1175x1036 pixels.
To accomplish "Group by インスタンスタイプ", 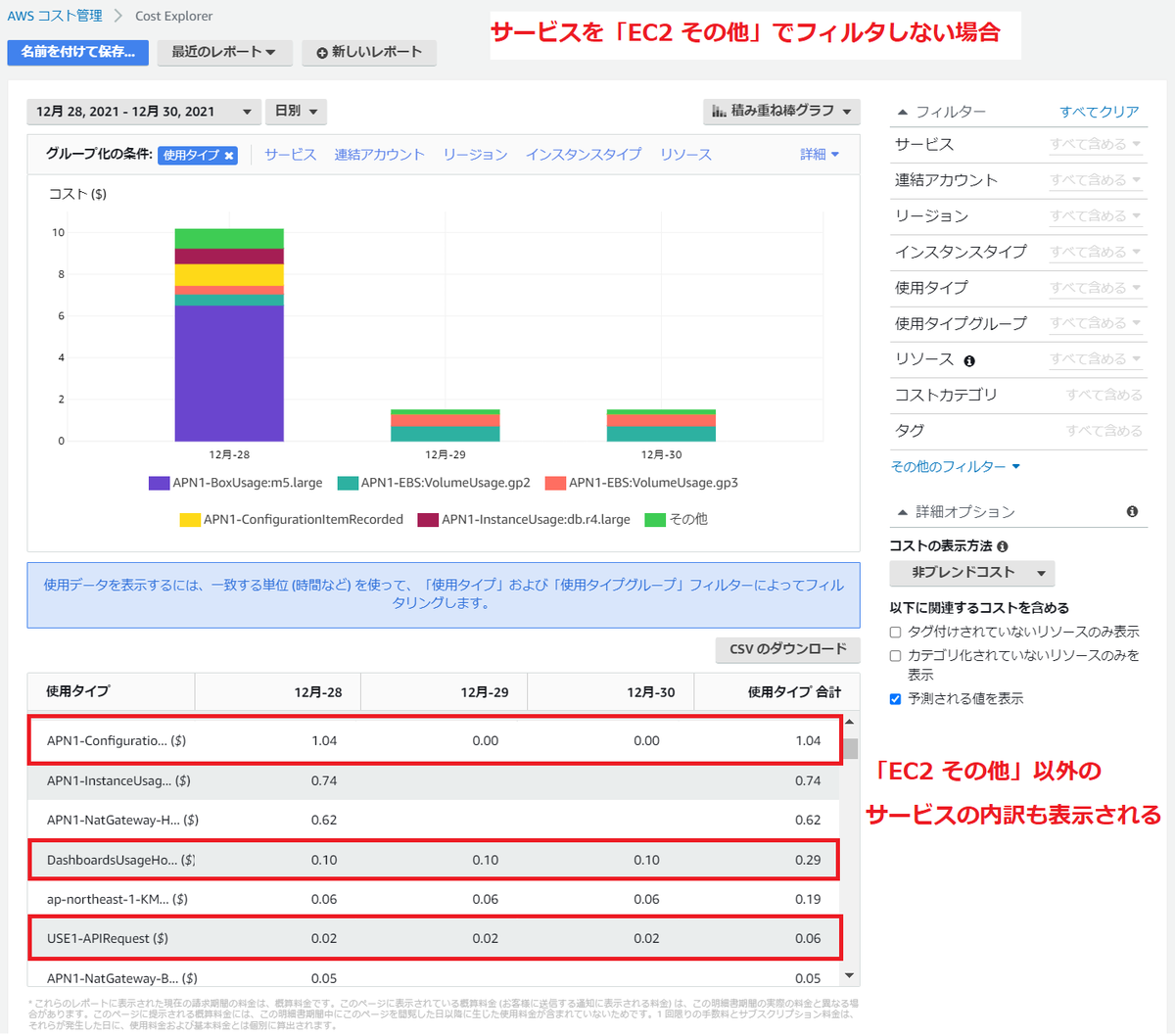I will 584,155.
